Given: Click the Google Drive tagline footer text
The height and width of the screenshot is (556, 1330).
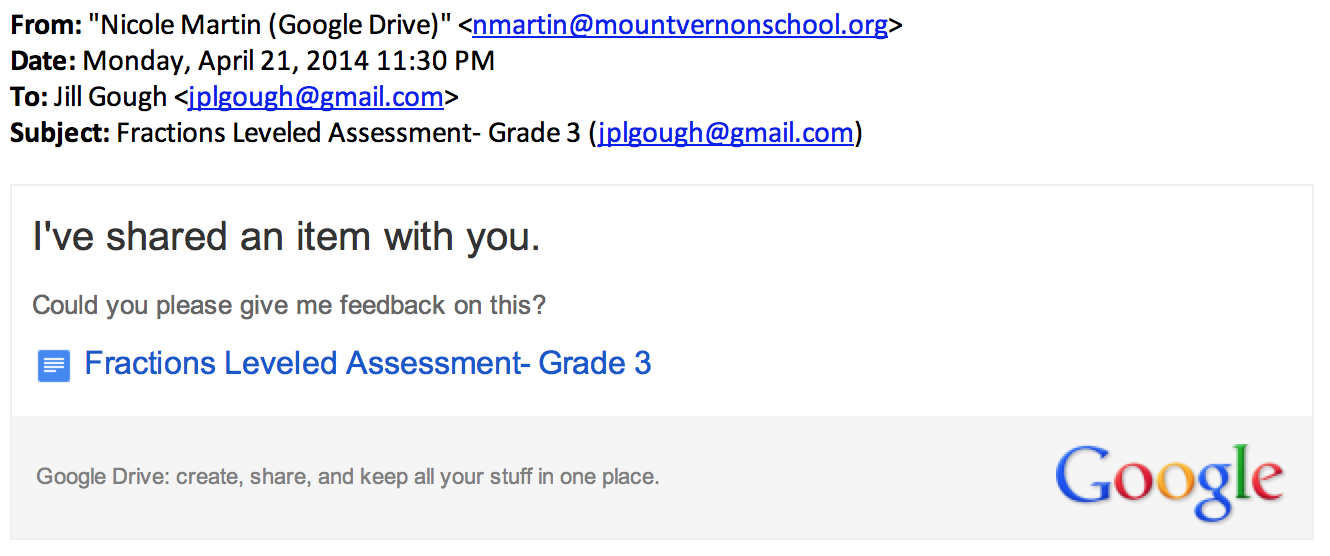Looking at the screenshot, I should [347, 477].
